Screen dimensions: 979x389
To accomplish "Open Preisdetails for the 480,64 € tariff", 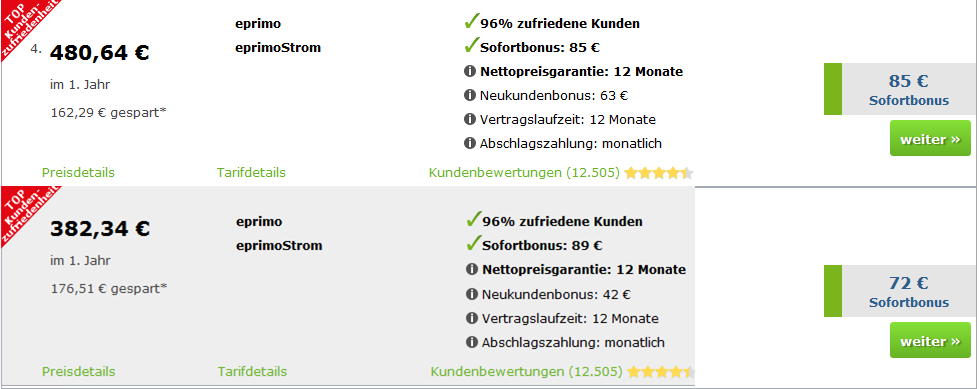I will 78,173.
